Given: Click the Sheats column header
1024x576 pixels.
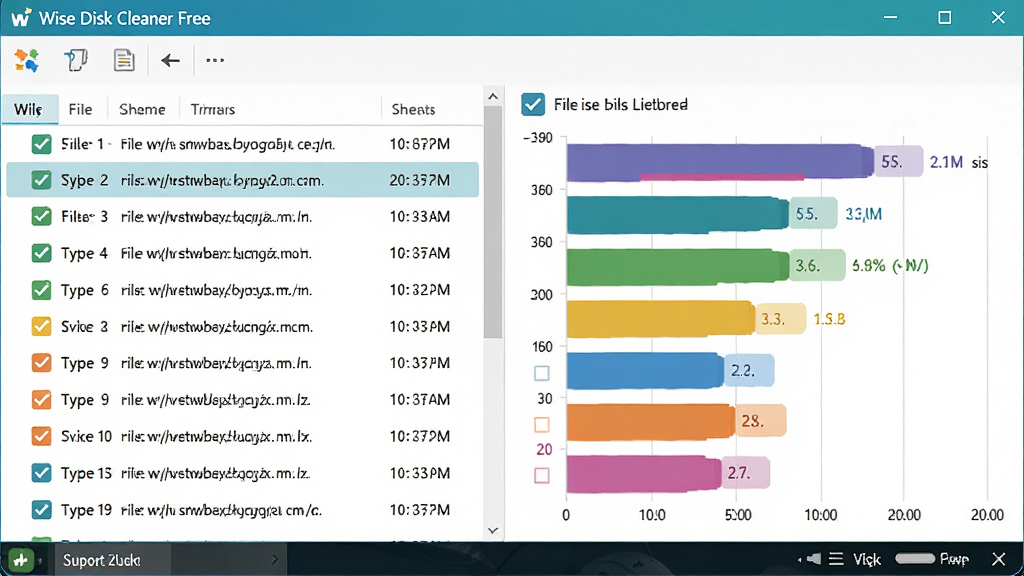Looking at the screenshot, I should click(413, 109).
